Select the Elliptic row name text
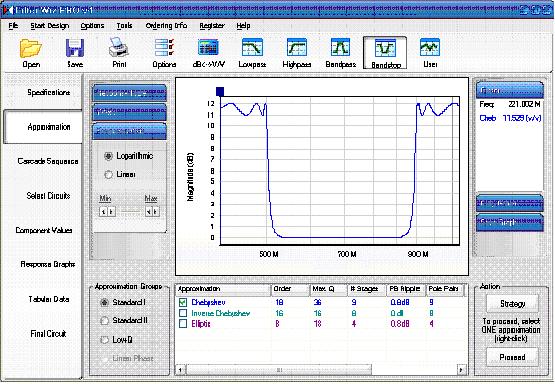555x384 pixels. (x=201, y=324)
